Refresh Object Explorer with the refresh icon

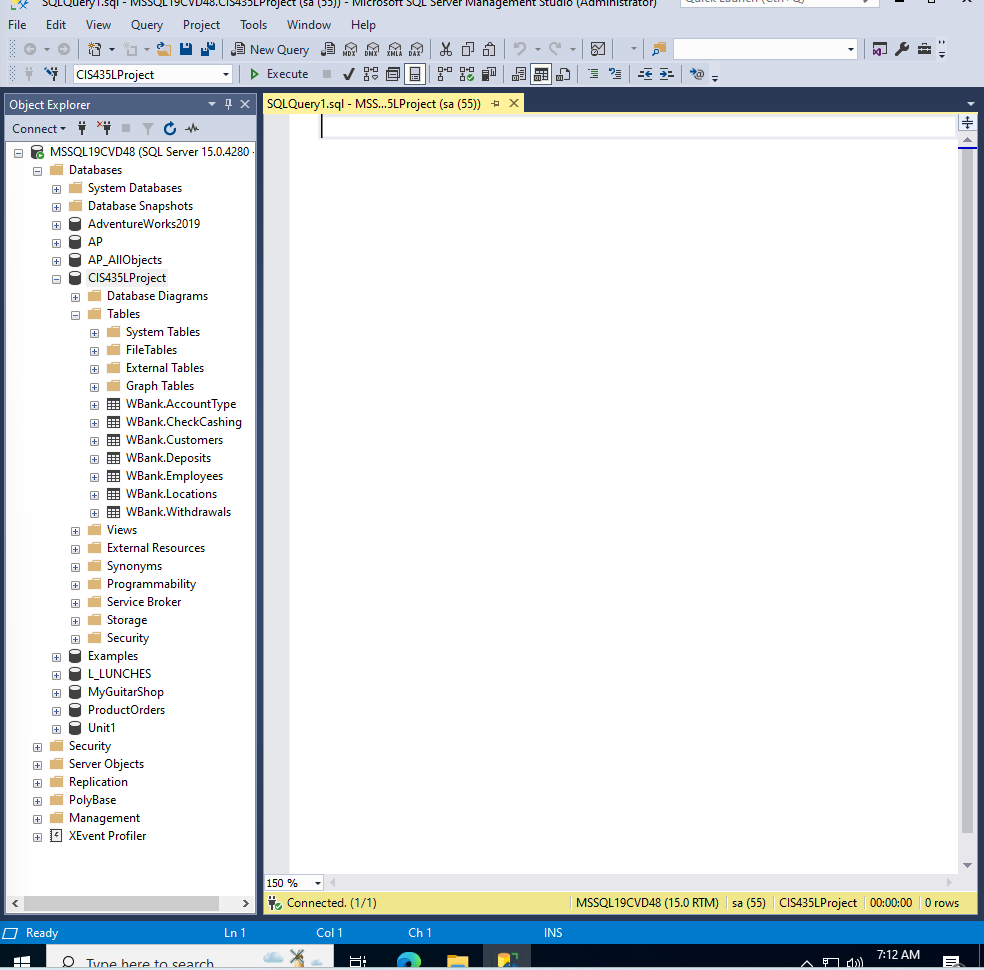coord(169,129)
